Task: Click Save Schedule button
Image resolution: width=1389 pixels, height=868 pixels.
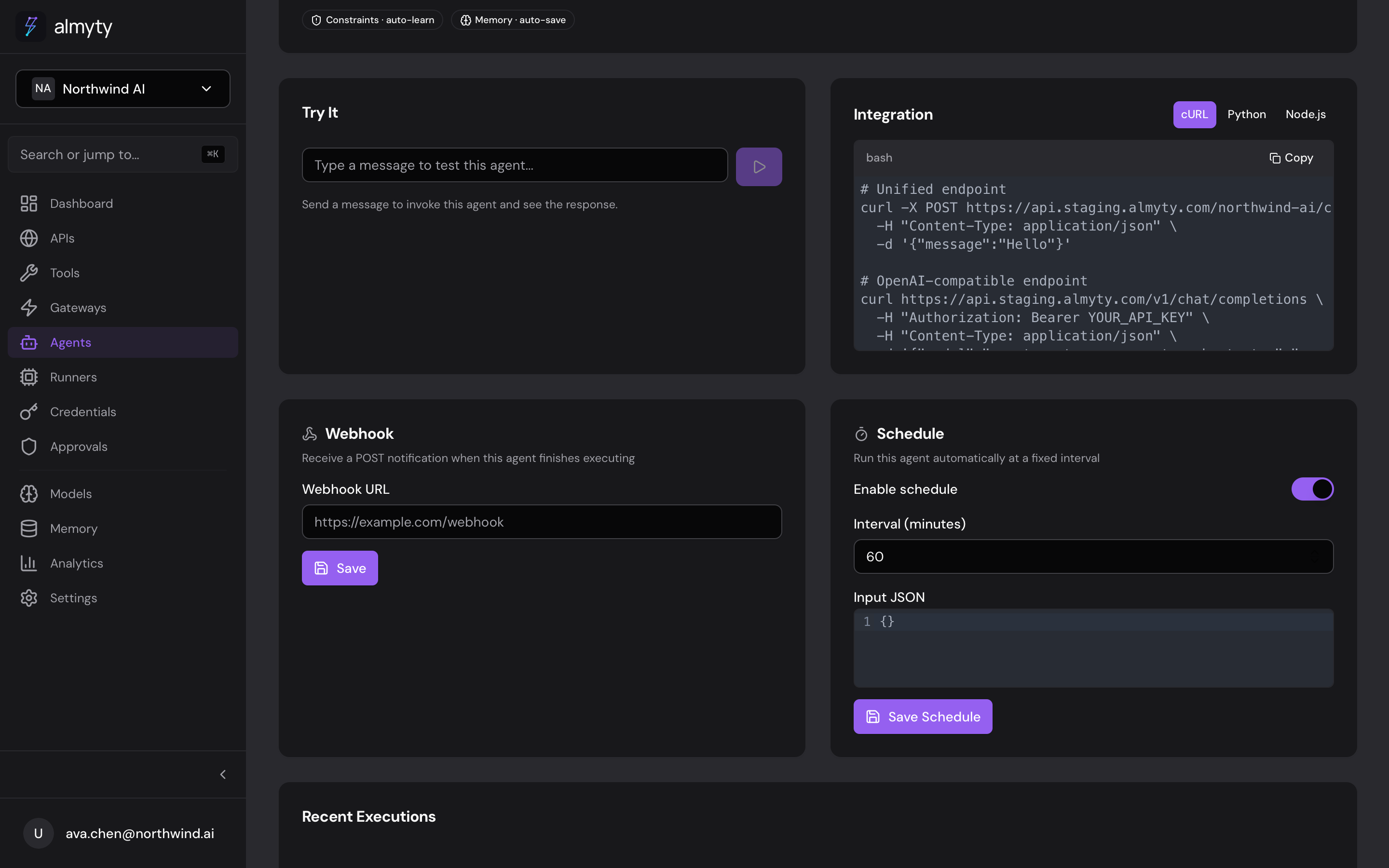Action: (922, 717)
